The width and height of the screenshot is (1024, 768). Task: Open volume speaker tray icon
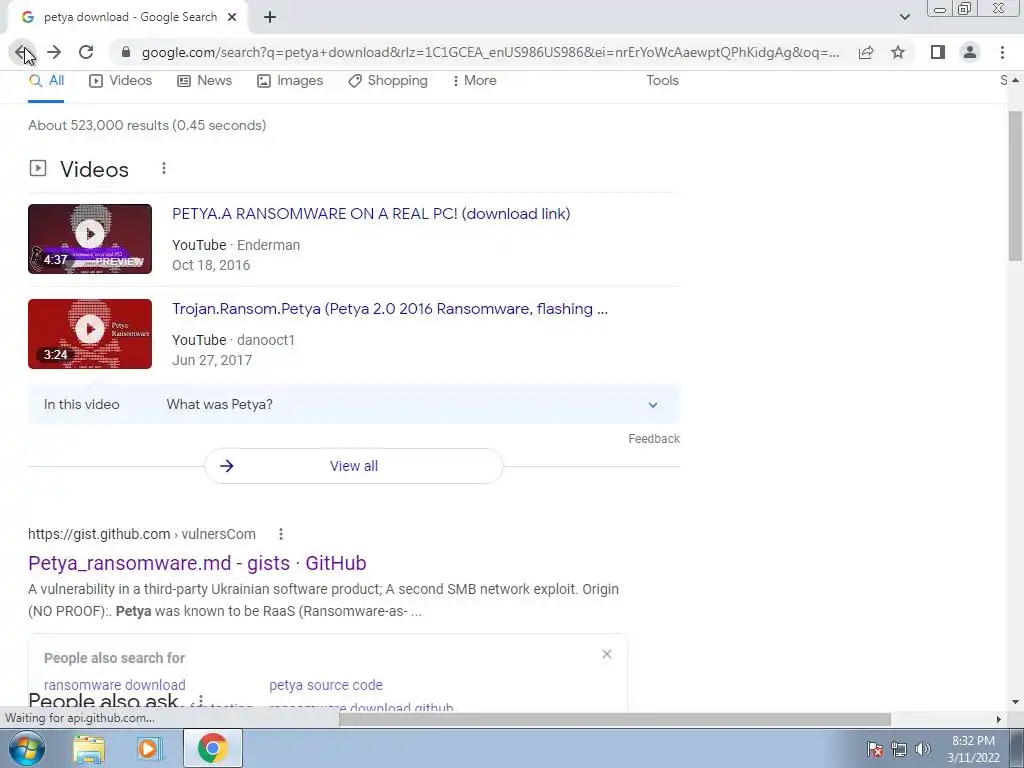point(922,749)
